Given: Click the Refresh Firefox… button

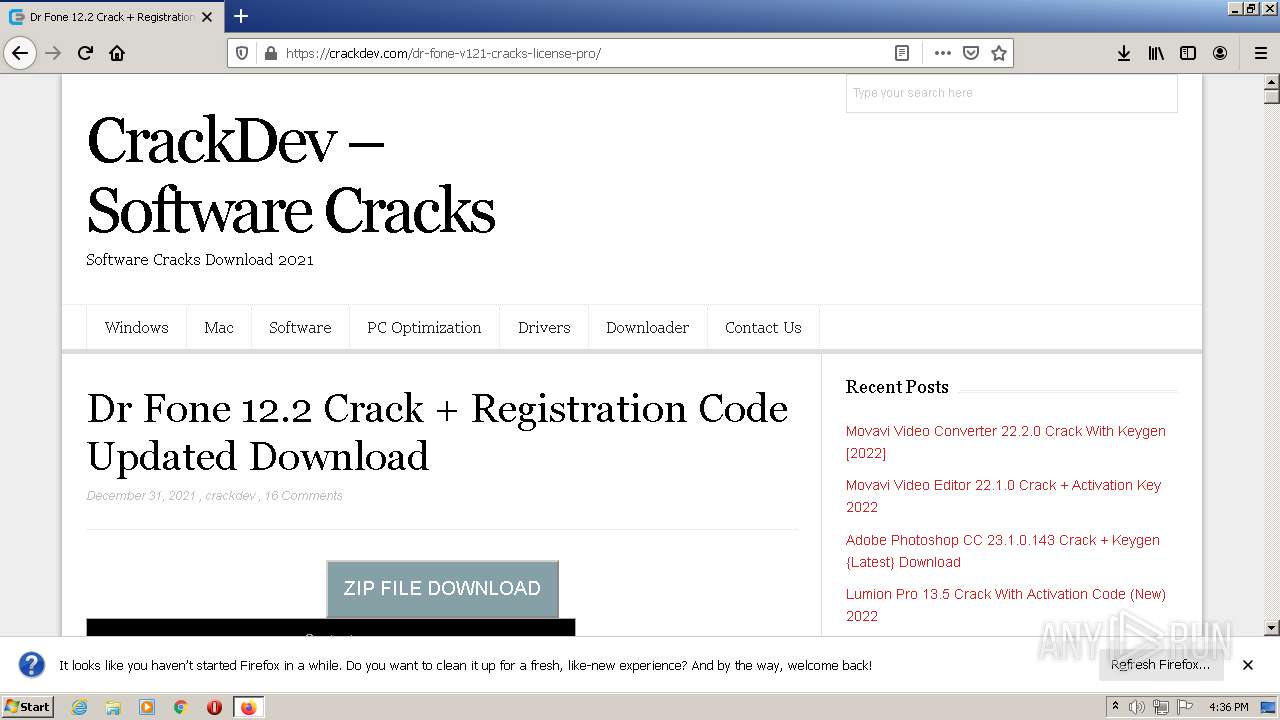Looking at the screenshot, I should point(1160,665).
